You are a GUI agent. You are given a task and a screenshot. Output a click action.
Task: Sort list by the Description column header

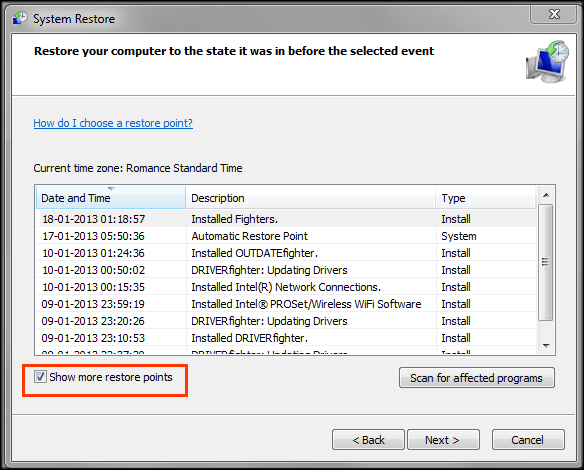311,198
